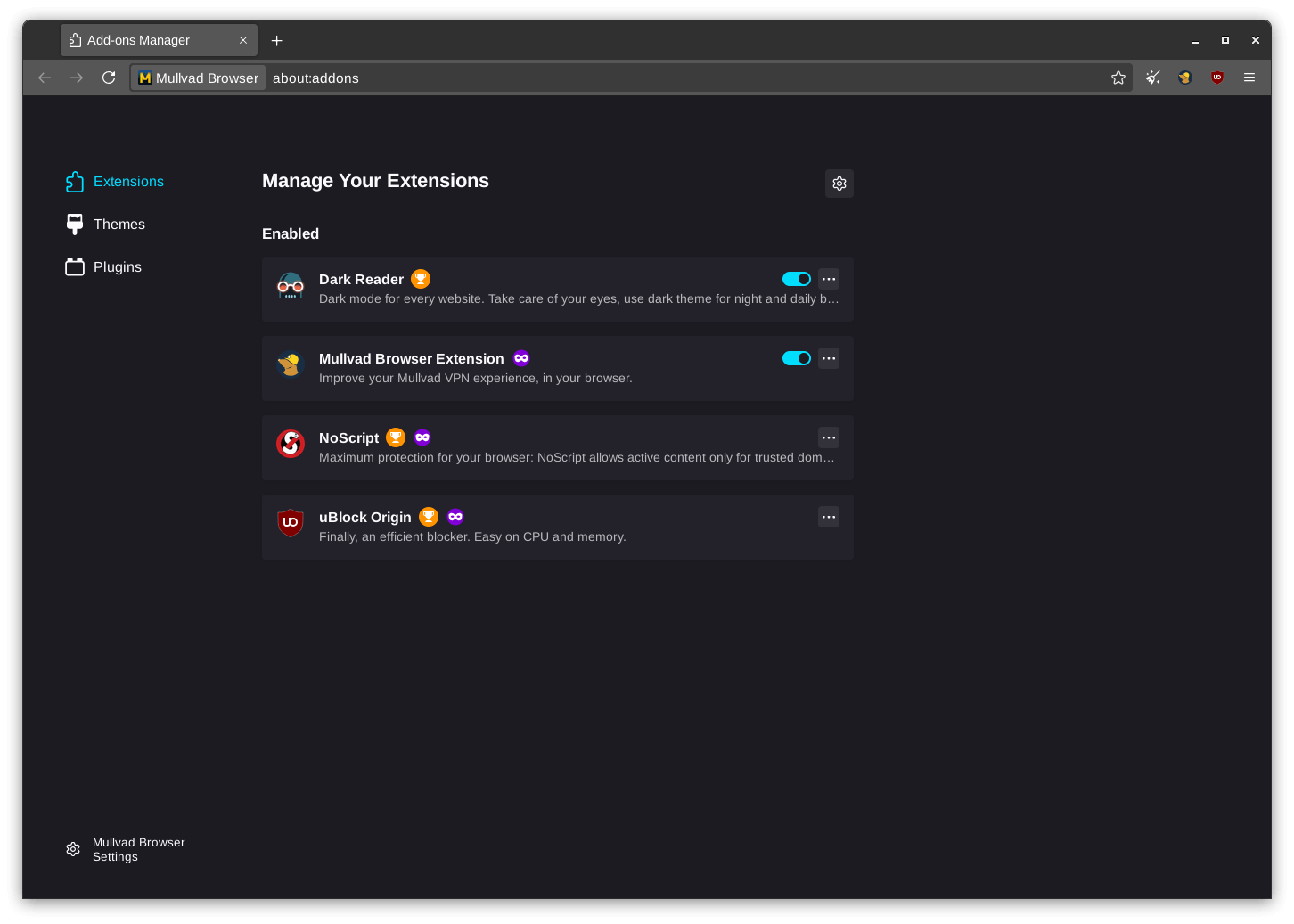Click the NoScript shield icon
This screenshot has width=1294, height=924.
tap(291, 443)
